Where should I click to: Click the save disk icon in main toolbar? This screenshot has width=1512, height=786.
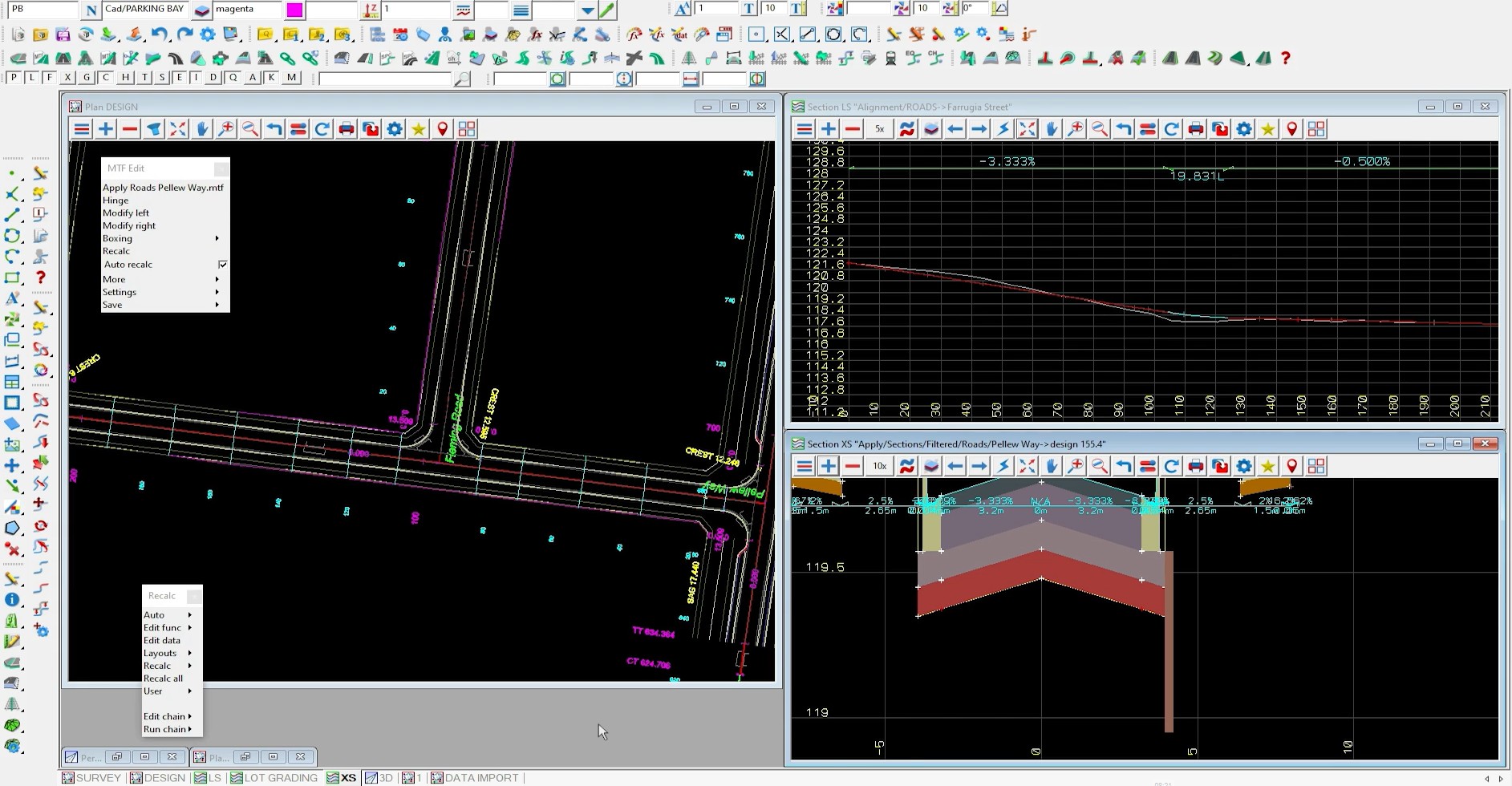(63, 34)
